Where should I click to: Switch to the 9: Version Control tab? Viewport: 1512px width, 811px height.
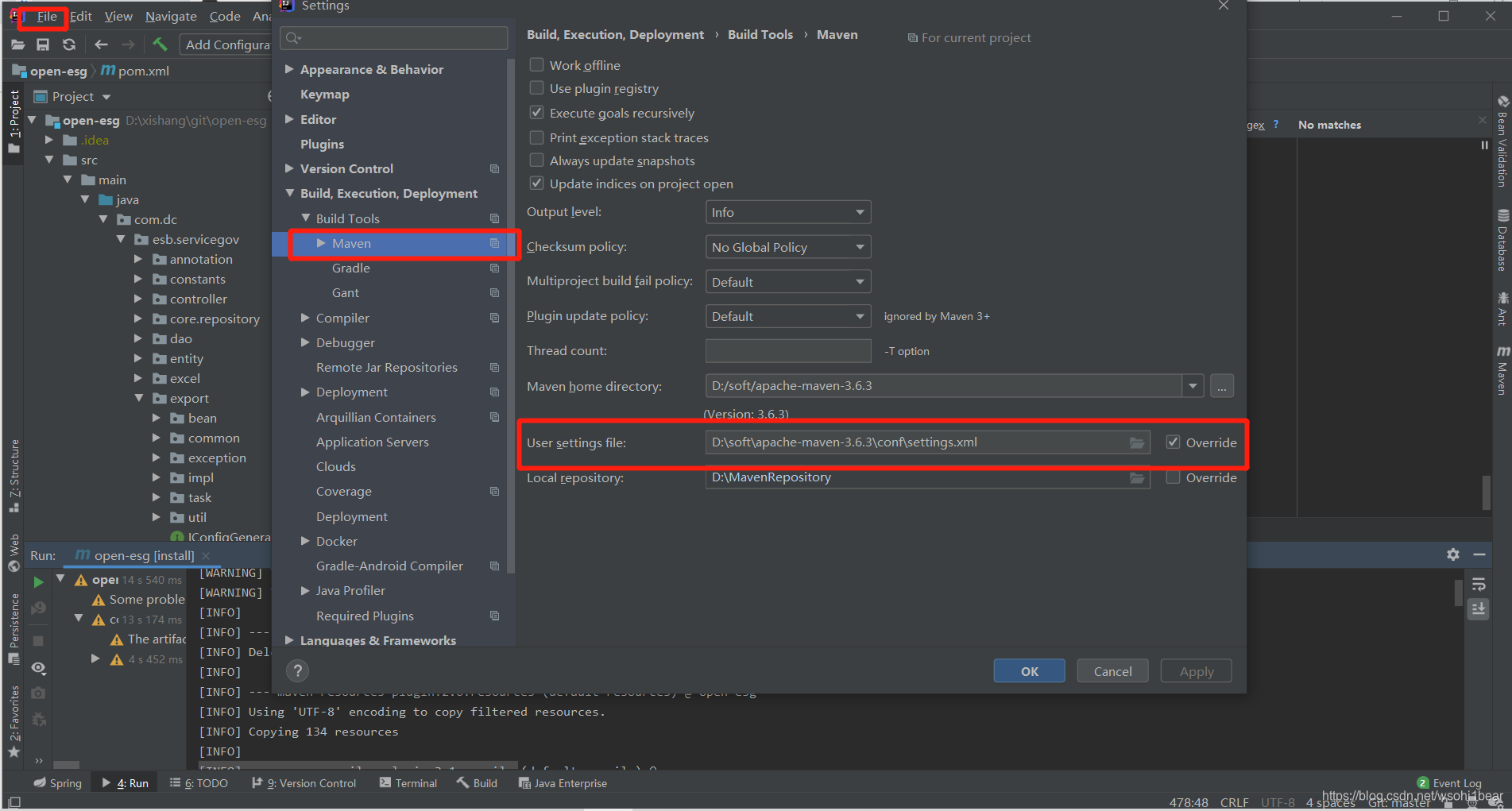coord(304,783)
